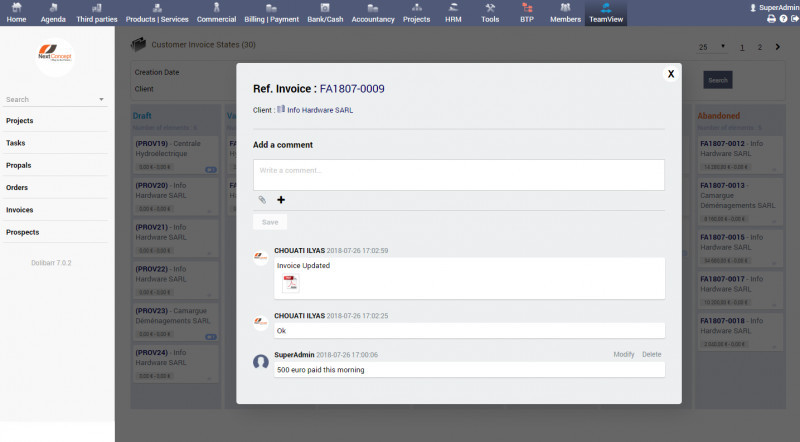Open abandoned invoice FA1807-0015 card
Viewport: 800px width, 442px height.
point(740,249)
